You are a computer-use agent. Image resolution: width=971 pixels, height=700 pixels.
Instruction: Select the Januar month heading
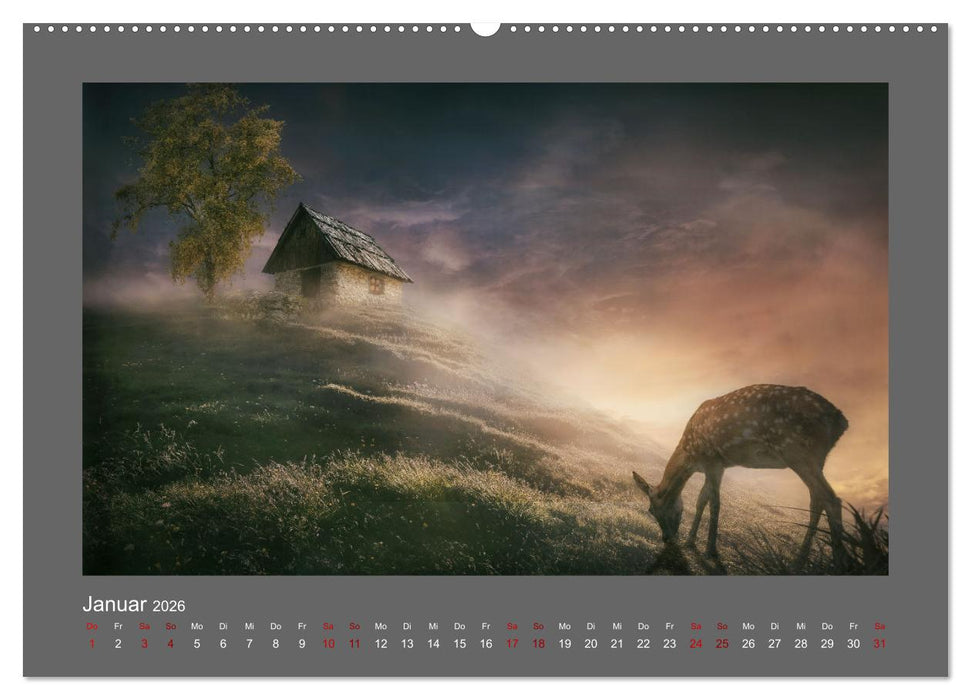coord(114,605)
